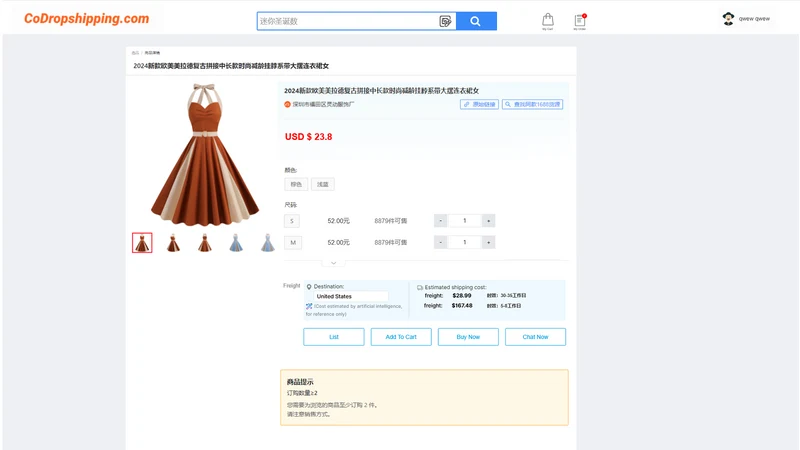The image size is (800, 450).
Task: Click the Chat Now button
Action: tap(535, 337)
